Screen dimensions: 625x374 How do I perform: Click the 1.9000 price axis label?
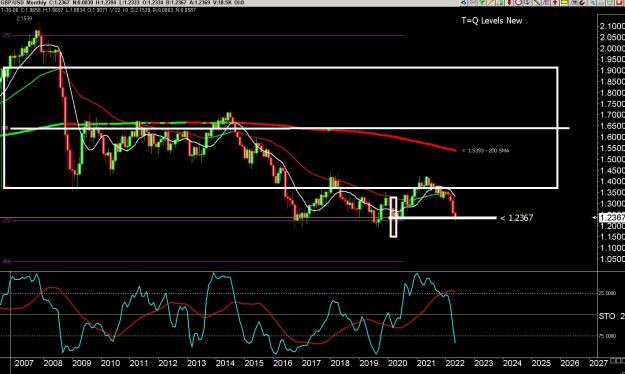612,71
